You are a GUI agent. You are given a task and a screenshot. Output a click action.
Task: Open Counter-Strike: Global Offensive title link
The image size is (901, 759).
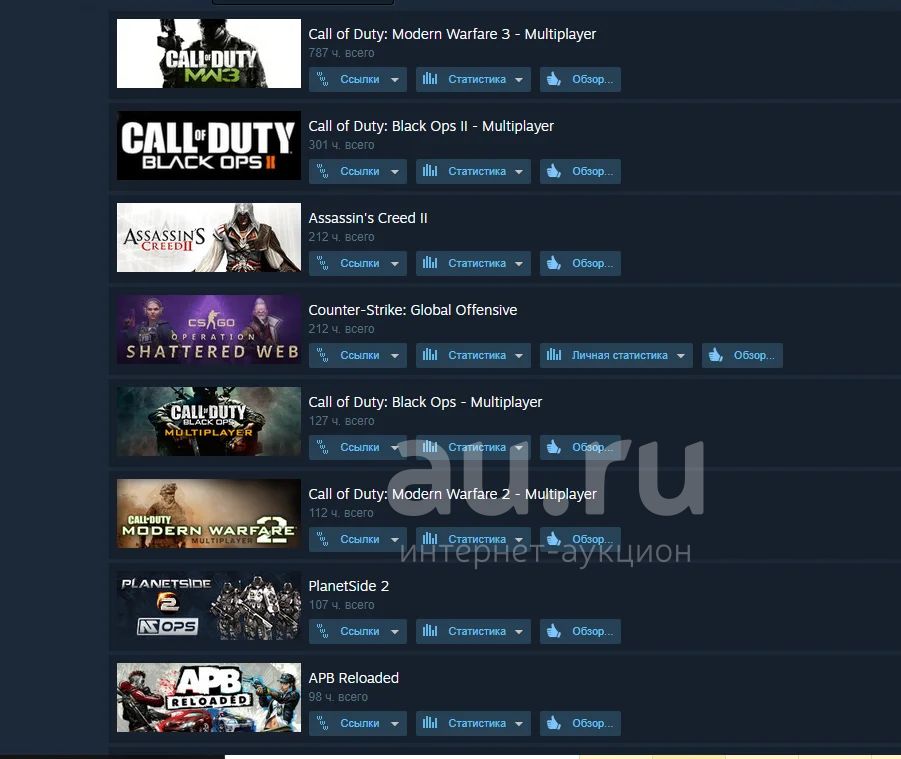(x=413, y=310)
